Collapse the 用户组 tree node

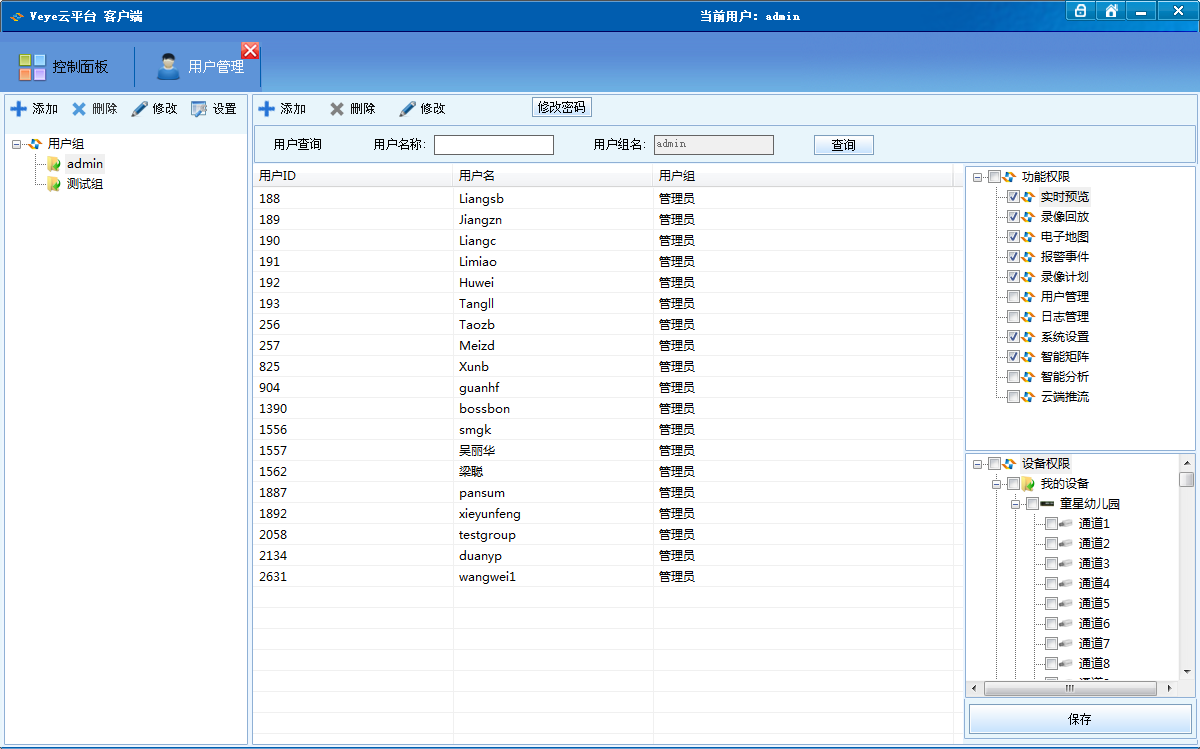17,144
